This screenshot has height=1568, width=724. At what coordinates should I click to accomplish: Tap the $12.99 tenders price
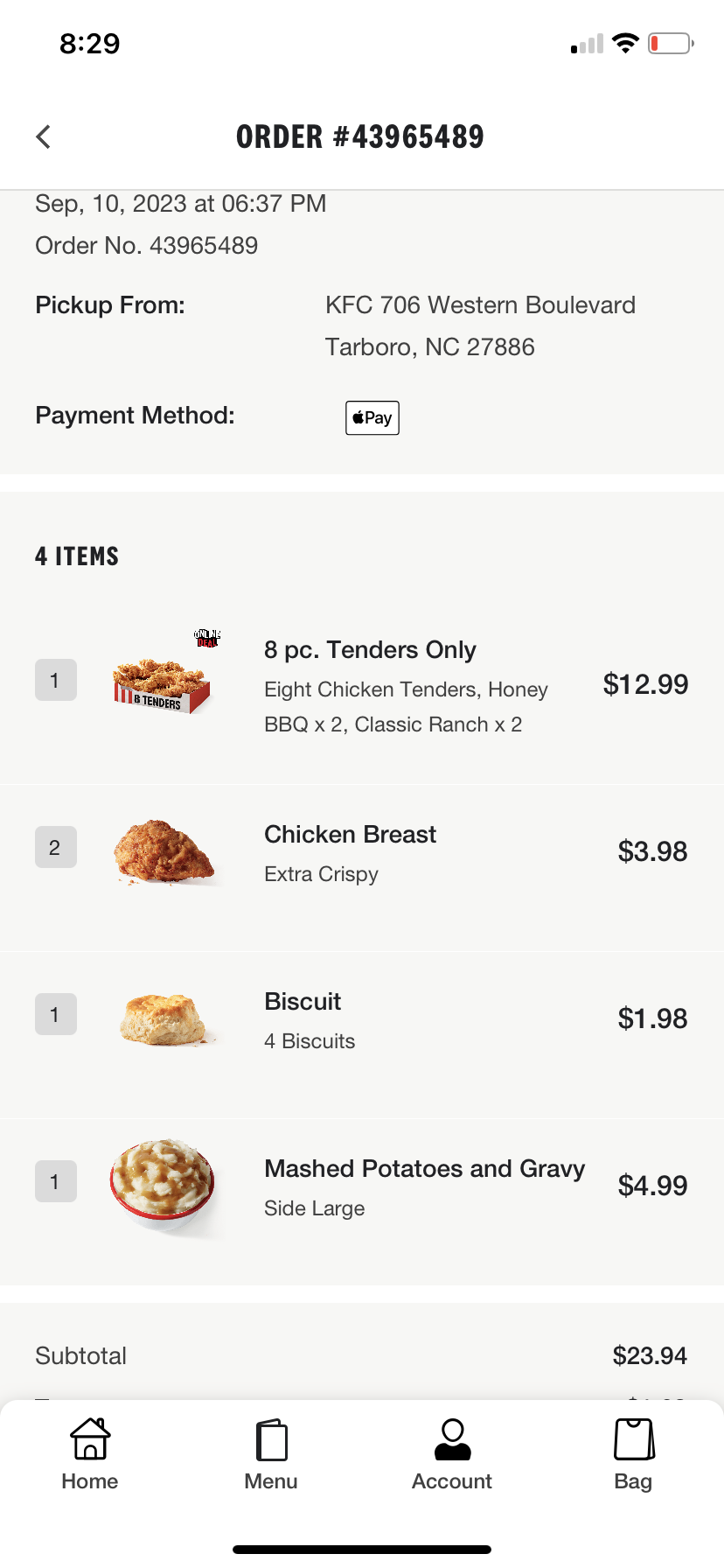pyautogui.click(x=645, y=684)
